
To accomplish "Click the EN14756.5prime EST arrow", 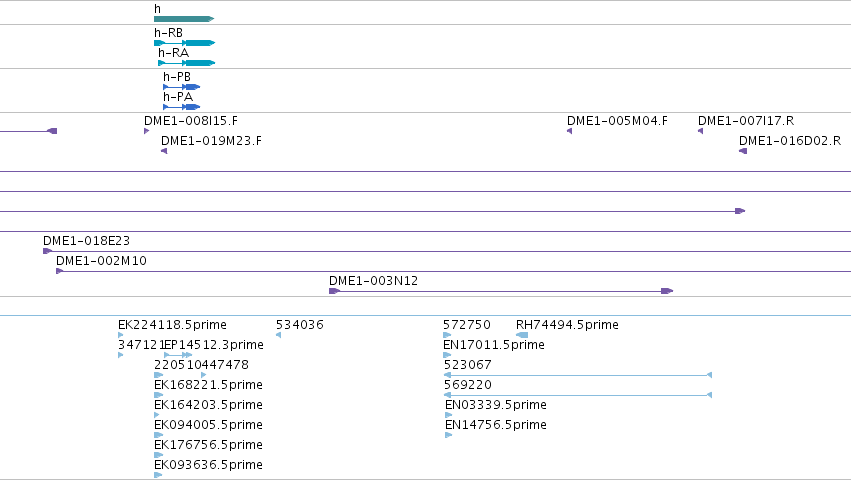I will [448, 435].
